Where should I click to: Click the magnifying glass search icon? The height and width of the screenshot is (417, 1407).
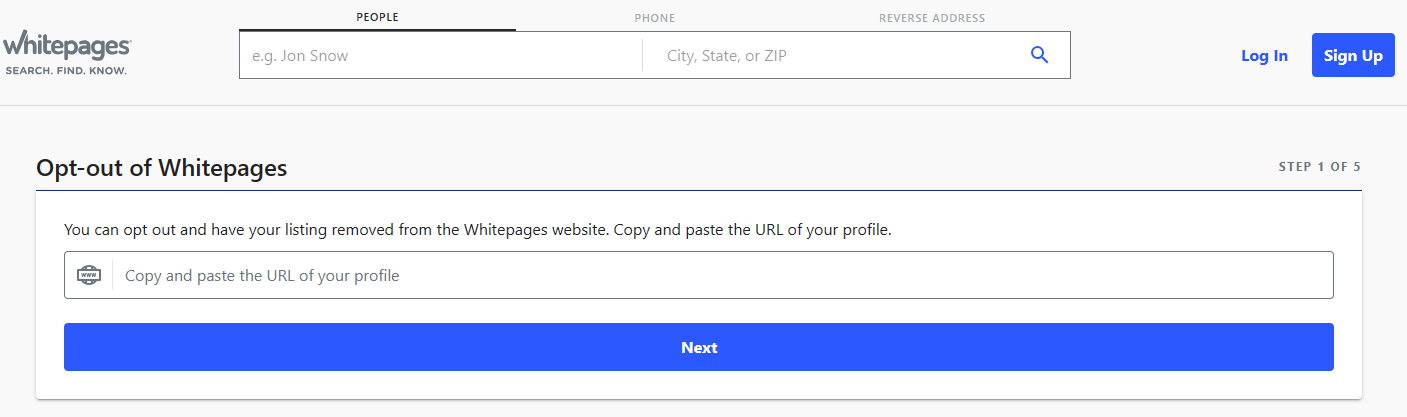coord(1039,55)
